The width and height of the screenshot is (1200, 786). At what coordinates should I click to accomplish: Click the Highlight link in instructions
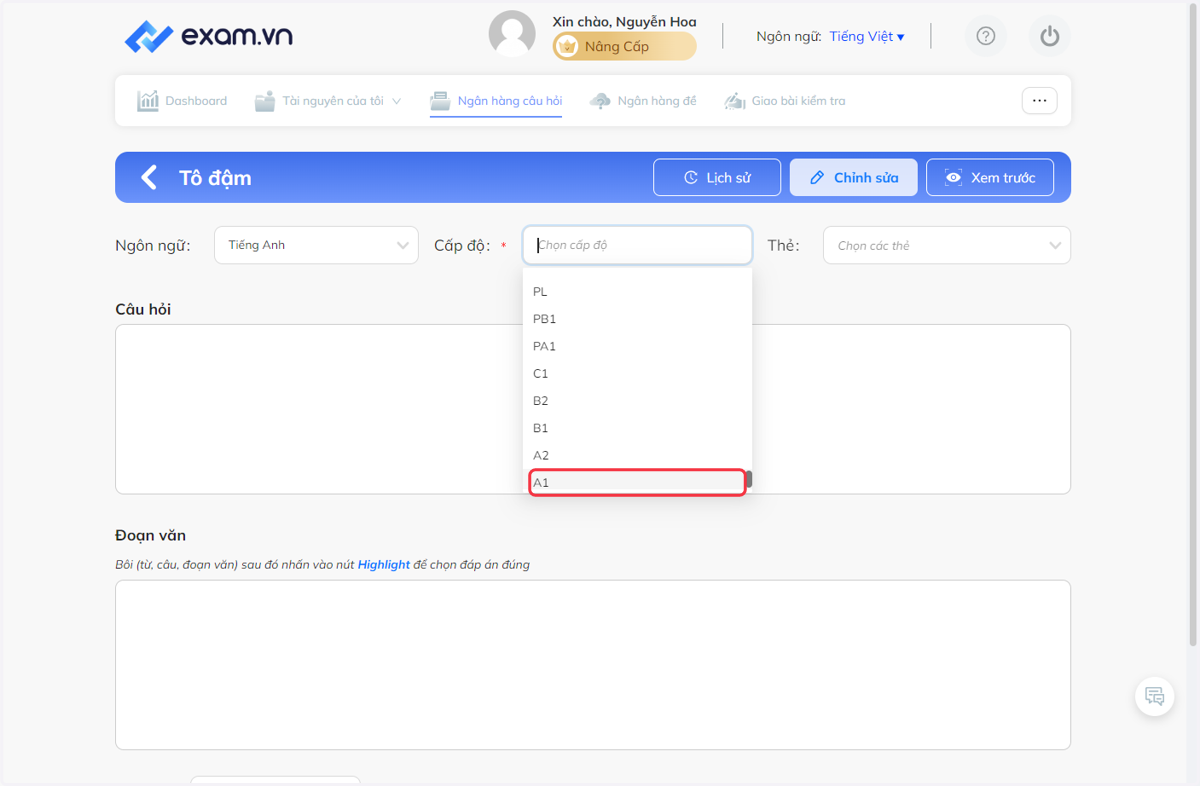click(x=384, y=565)
